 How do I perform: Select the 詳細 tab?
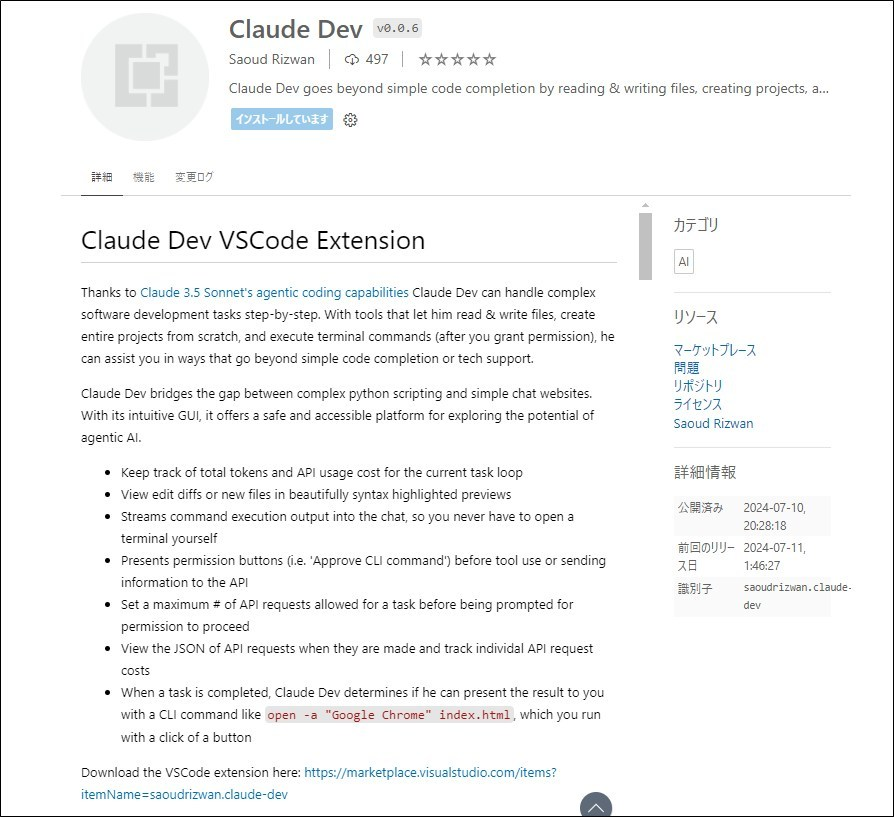point(101,176)
